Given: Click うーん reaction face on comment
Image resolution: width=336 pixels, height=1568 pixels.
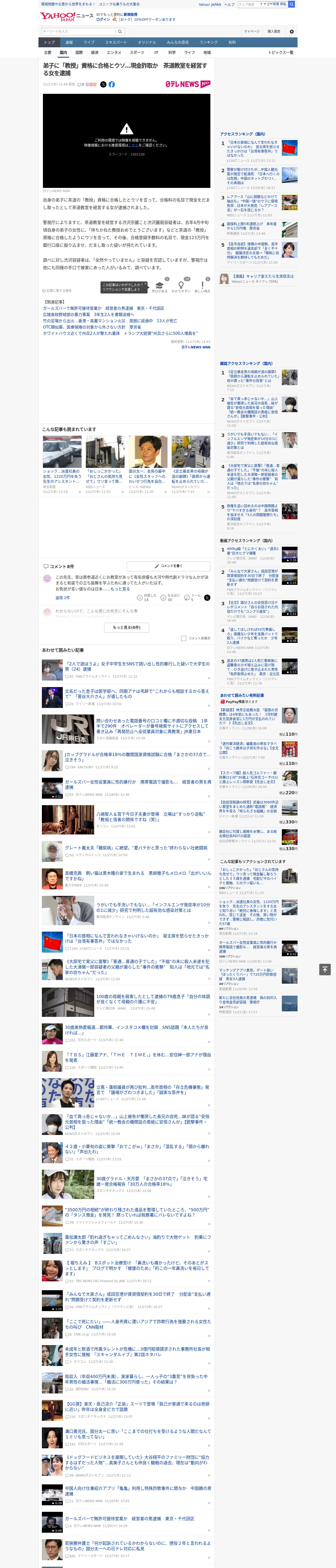Looking at the screenshot, I should point(187,598).
